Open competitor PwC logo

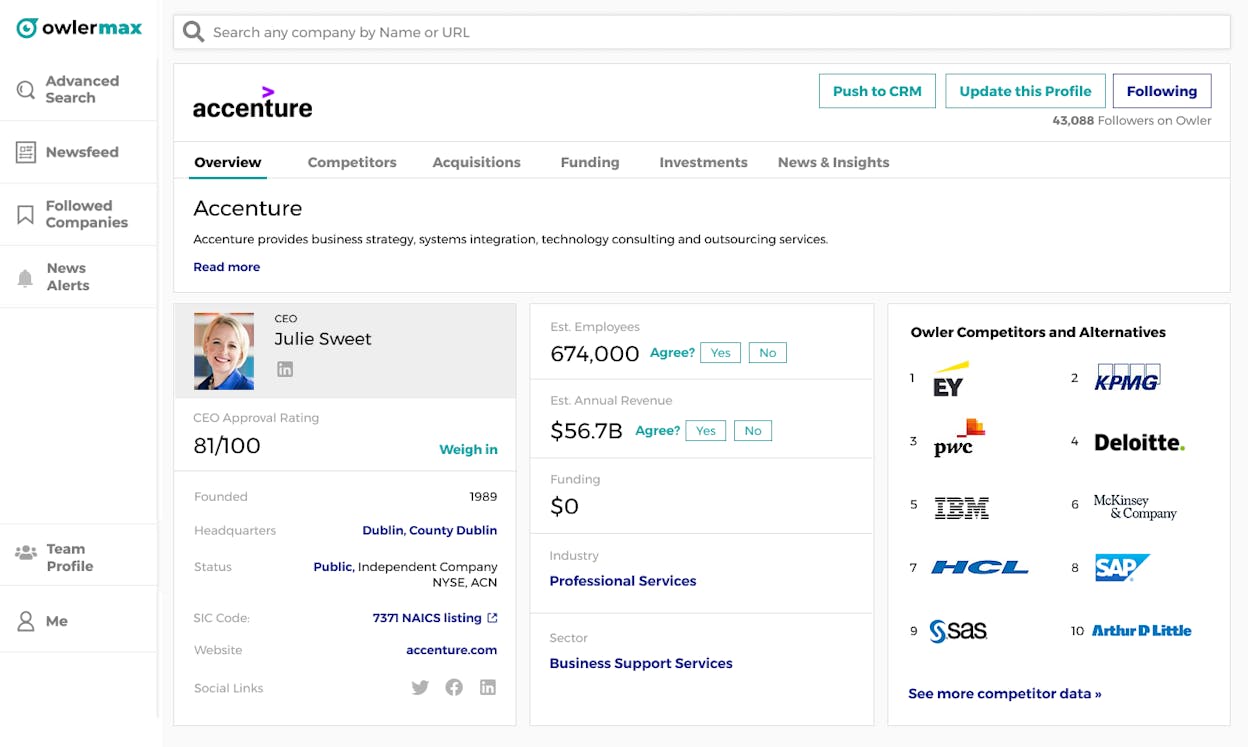(x=959, y=438)
